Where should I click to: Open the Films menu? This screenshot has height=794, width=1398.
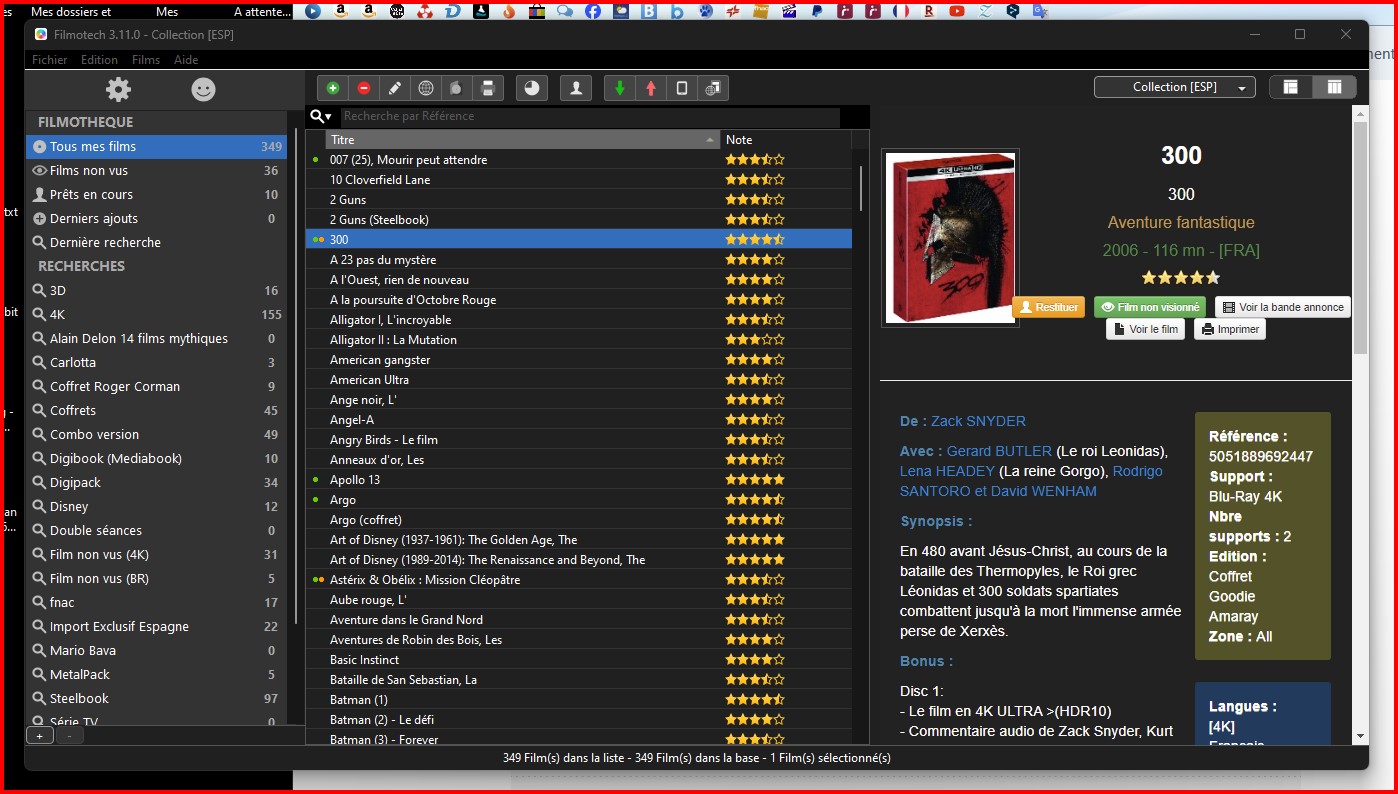(146, 60)
